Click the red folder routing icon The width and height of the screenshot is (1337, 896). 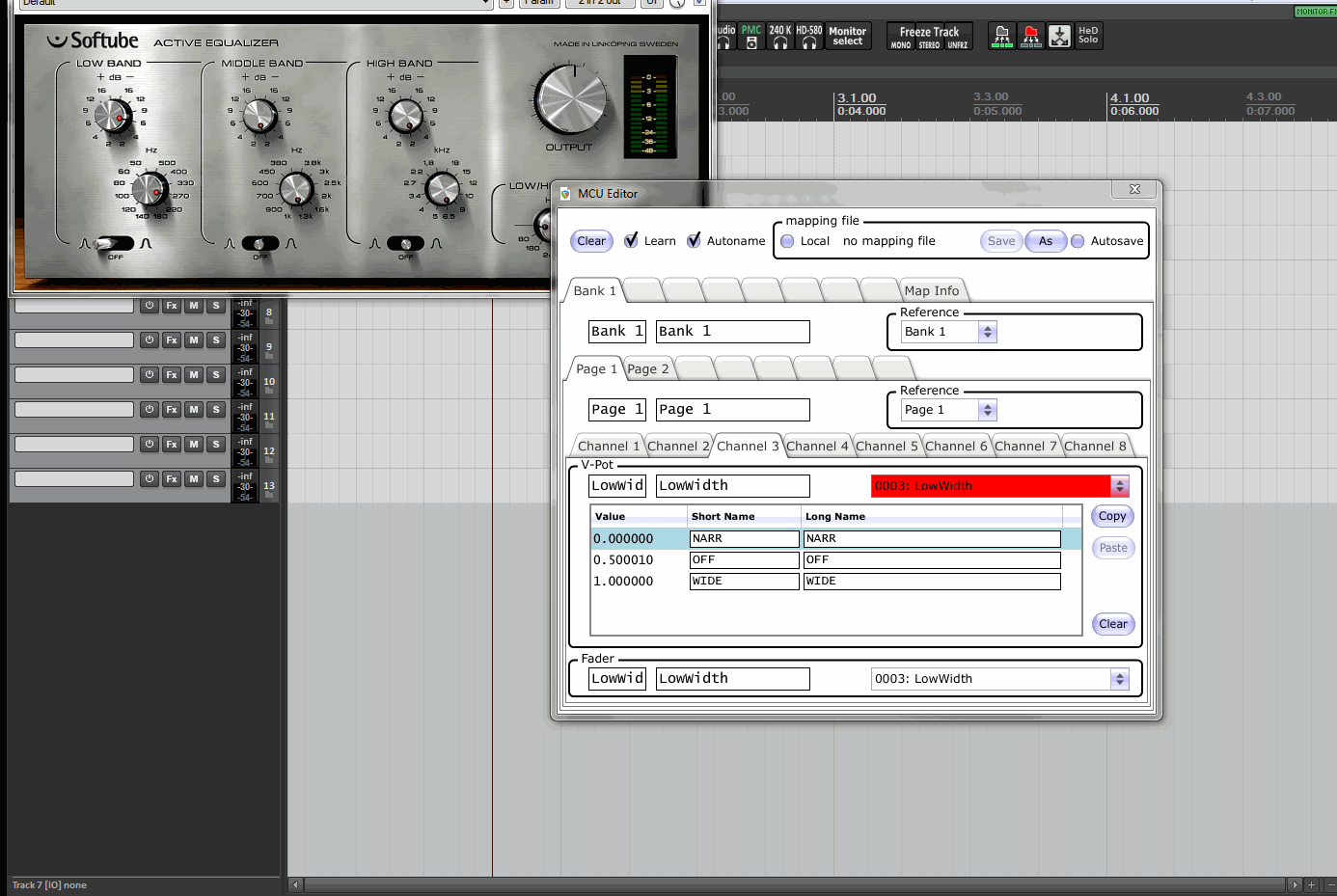click(1030, 37)
